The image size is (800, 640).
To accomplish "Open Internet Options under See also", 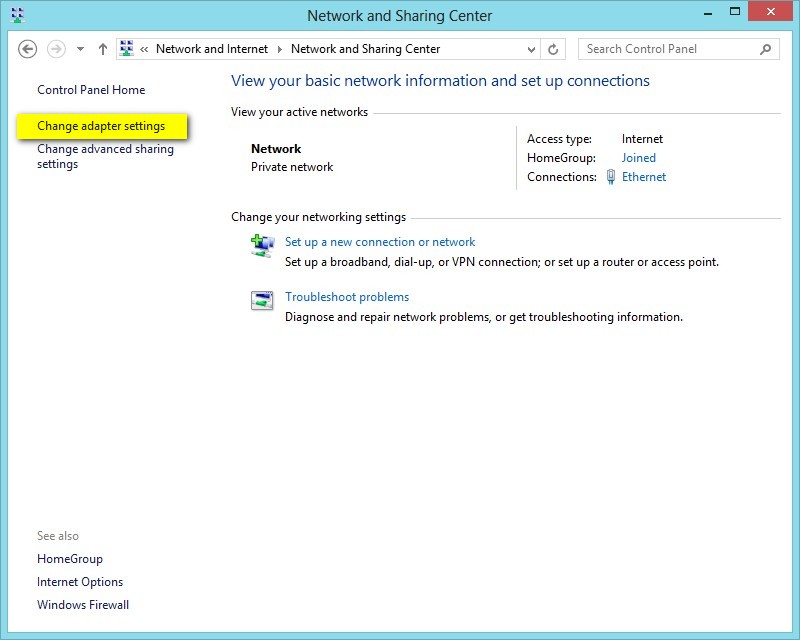I will click(80, 582).
